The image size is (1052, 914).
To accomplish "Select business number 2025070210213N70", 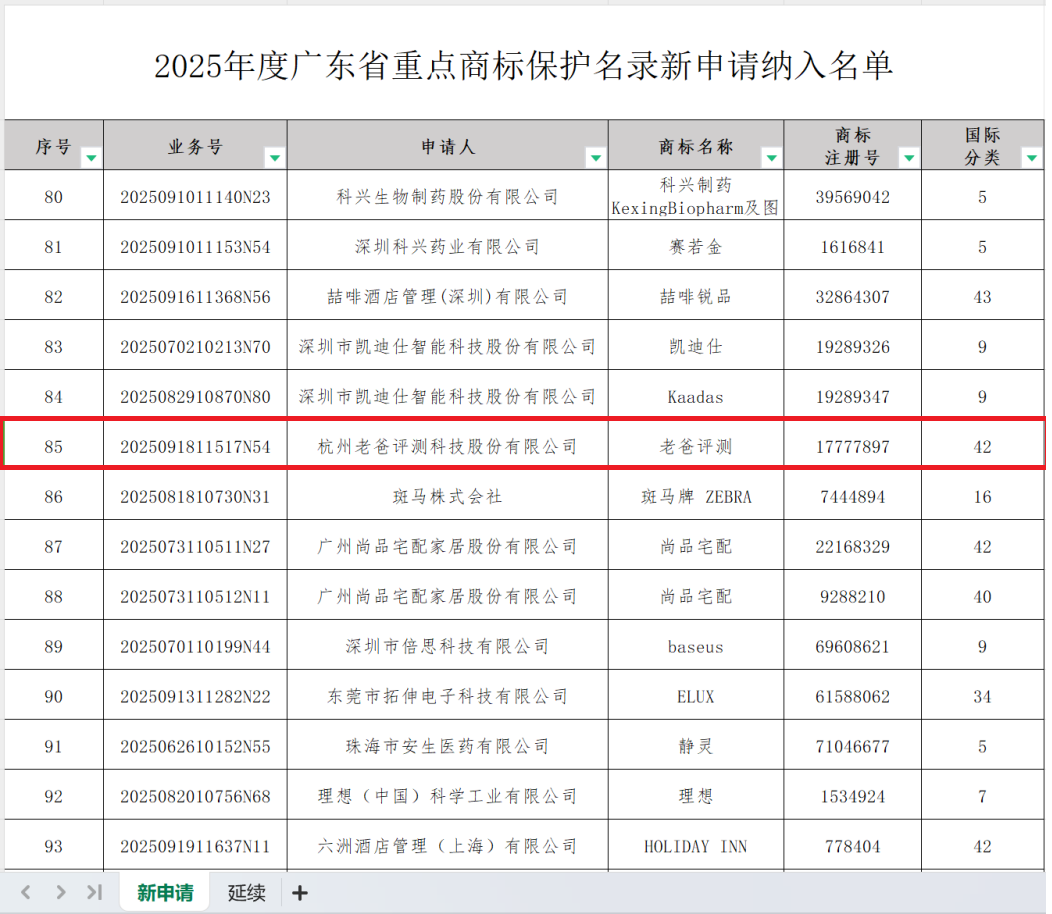I will 195,345.
